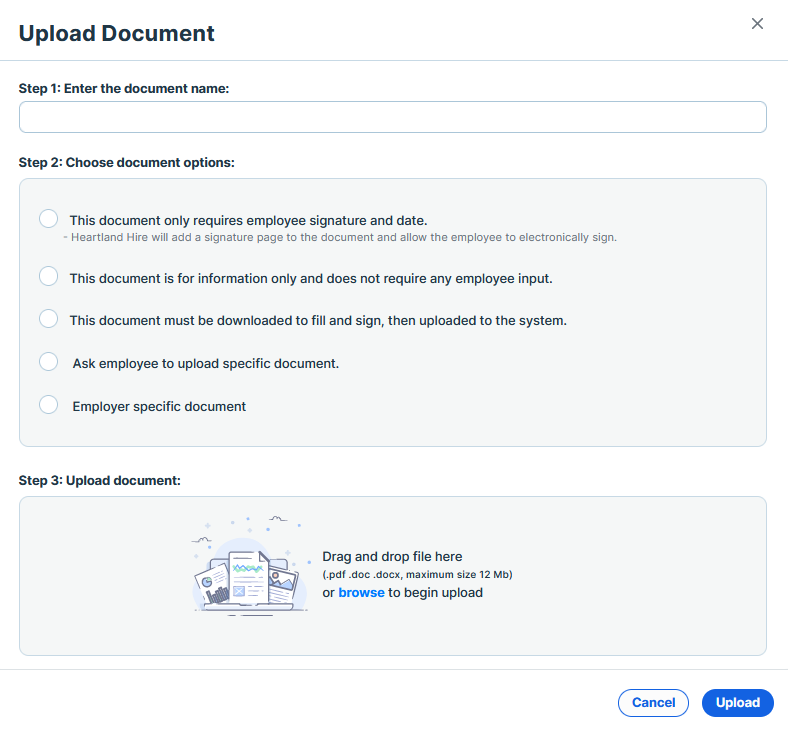Select 'Ask employee to upload specific document' option
Screen dimensions: 788x731
(49, 362)
